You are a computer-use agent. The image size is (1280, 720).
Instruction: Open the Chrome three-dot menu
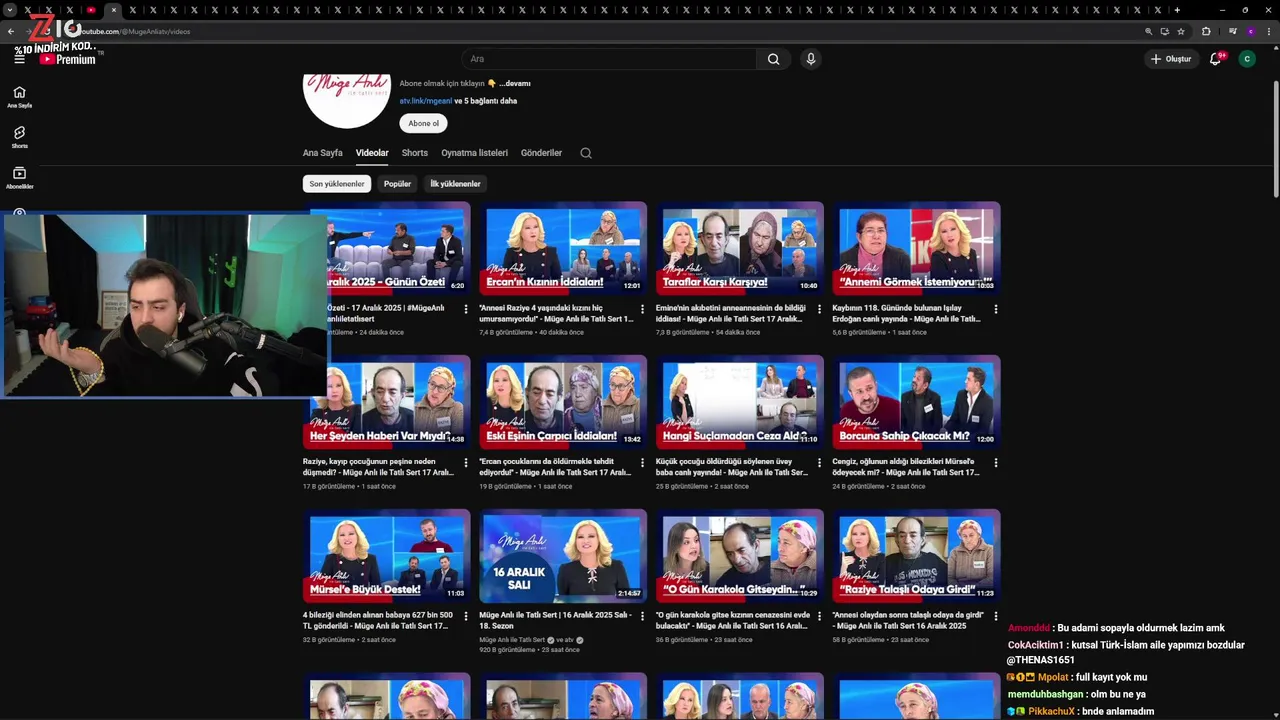(x=1268, y=31)
